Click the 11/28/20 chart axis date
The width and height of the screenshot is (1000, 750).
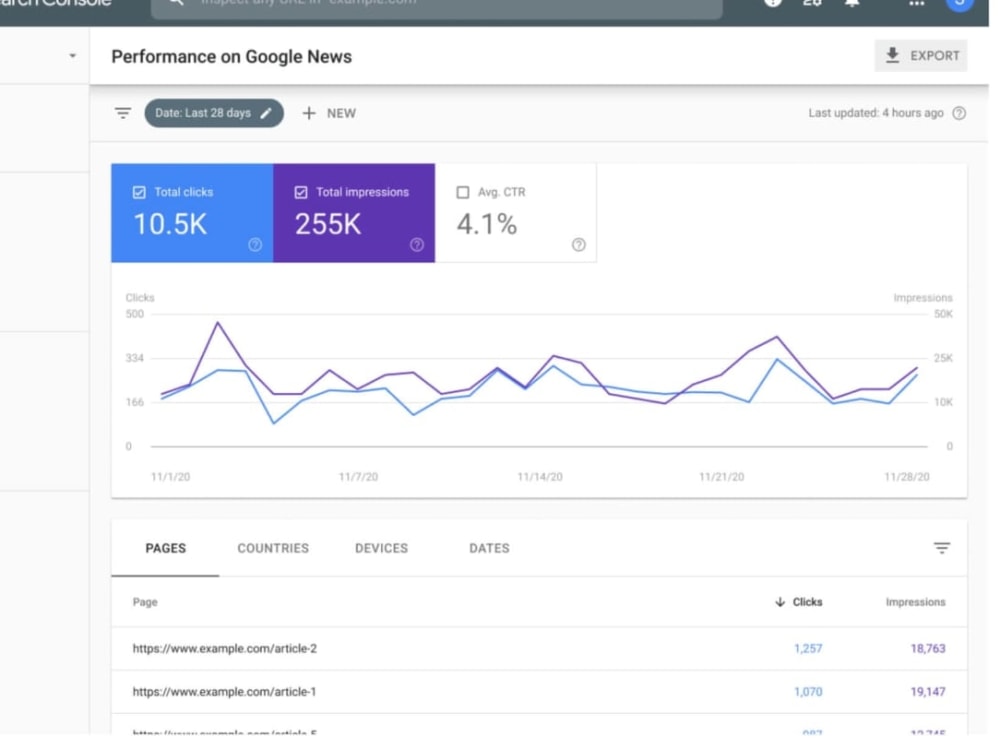[906, 477]
